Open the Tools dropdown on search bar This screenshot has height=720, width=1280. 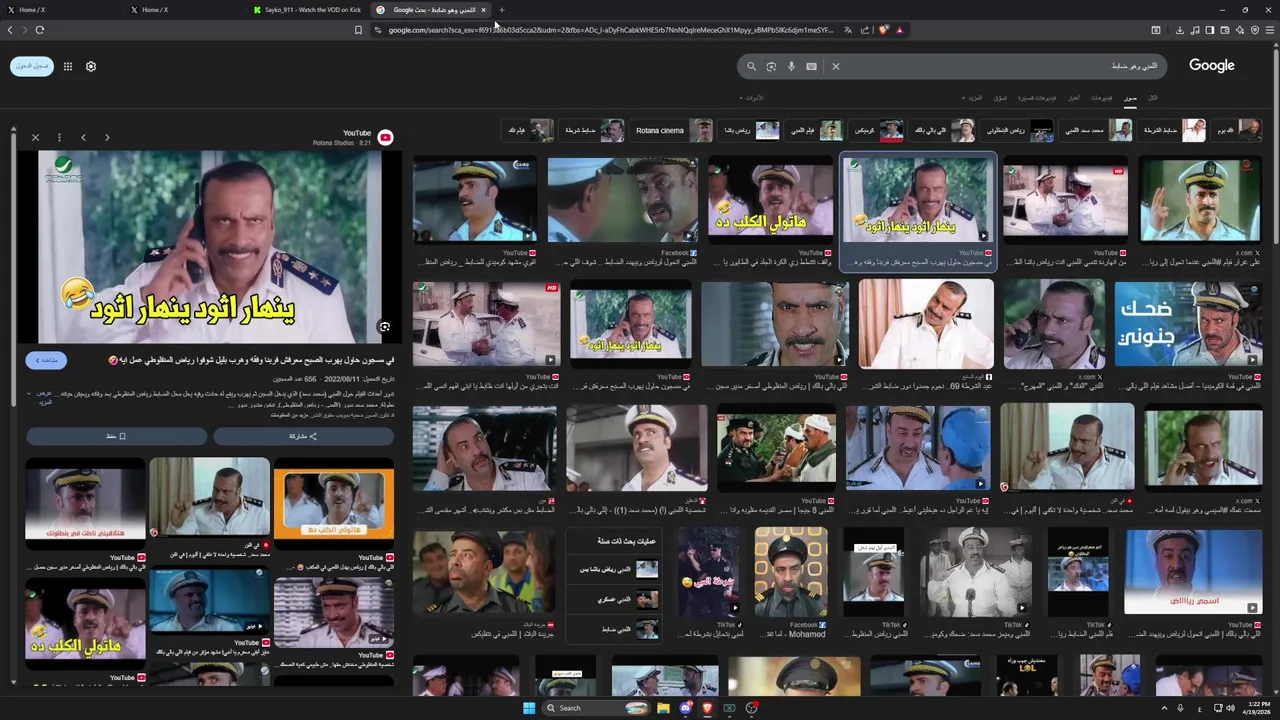pos(752,98)
